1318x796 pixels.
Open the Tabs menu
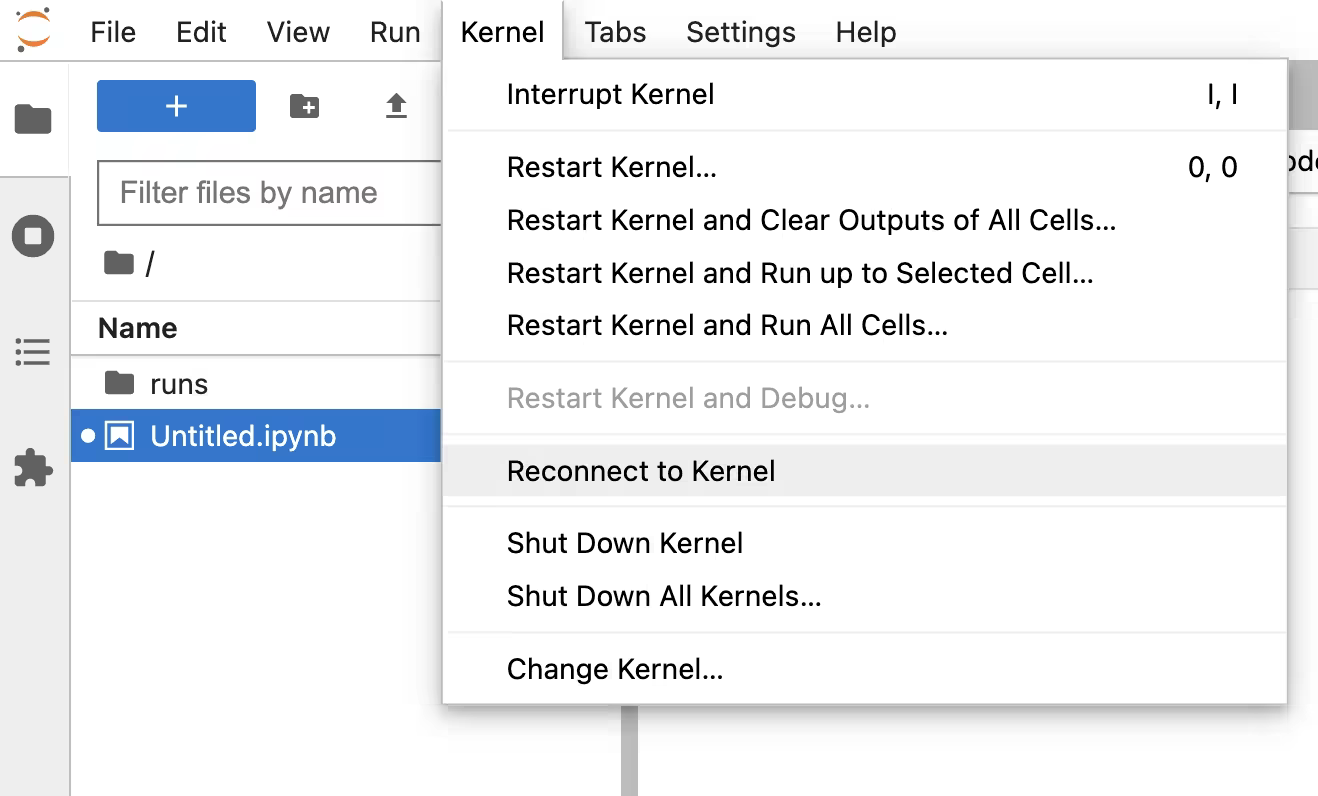point(614,31)
